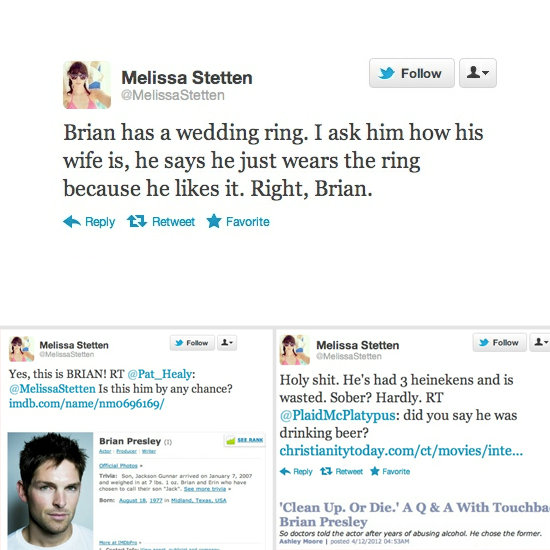Reply to the heinekens tweet
The width and height of the screenshot is (550, 550).
point(296,471)
